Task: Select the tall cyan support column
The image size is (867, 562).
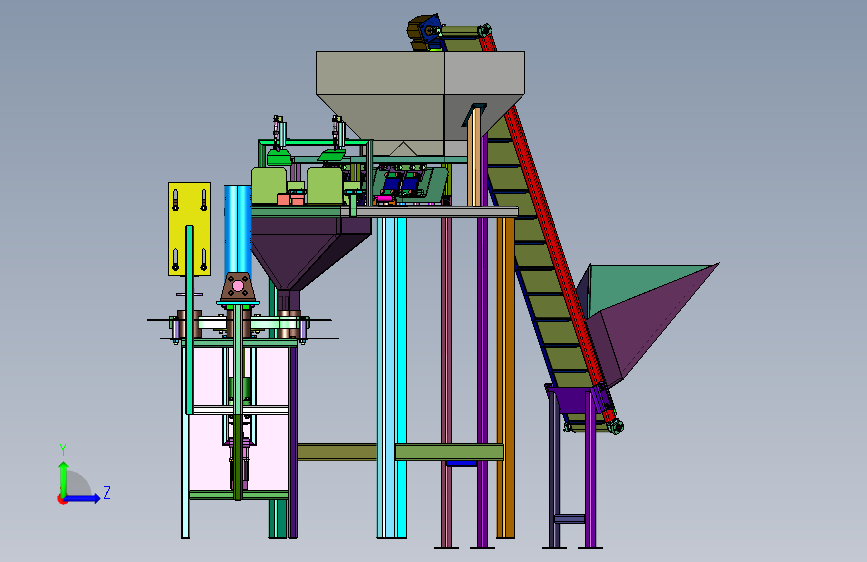Action: click(391, 377)
